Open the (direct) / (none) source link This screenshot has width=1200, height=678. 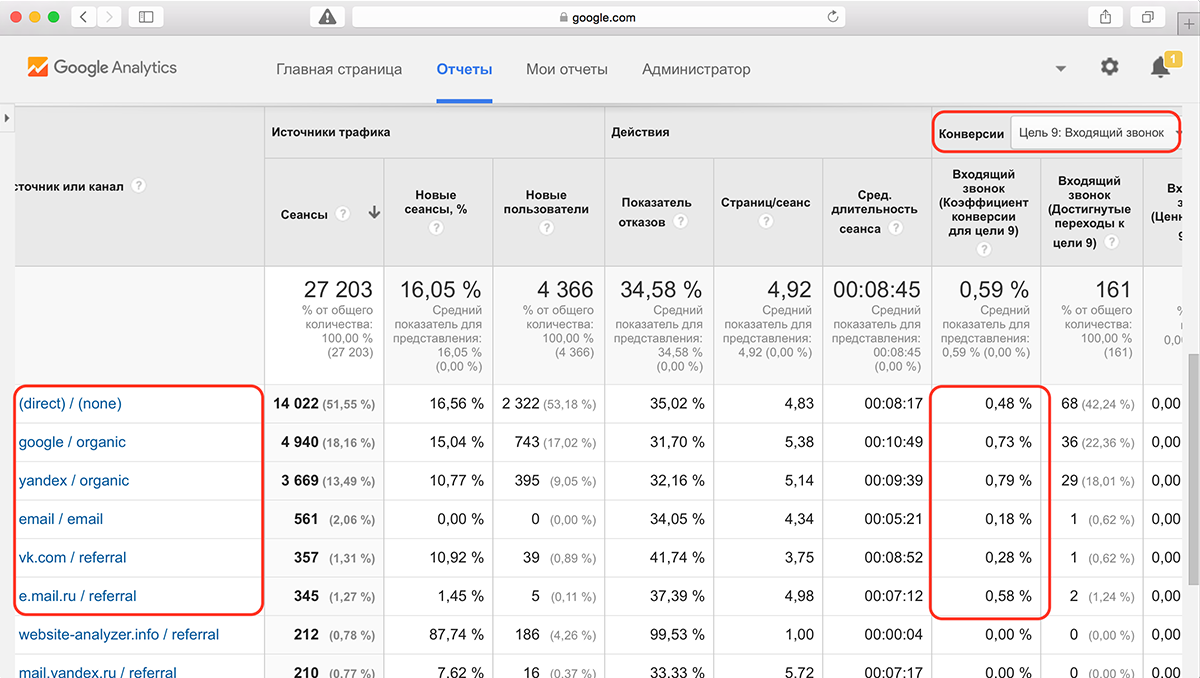(x=70, y=404)
